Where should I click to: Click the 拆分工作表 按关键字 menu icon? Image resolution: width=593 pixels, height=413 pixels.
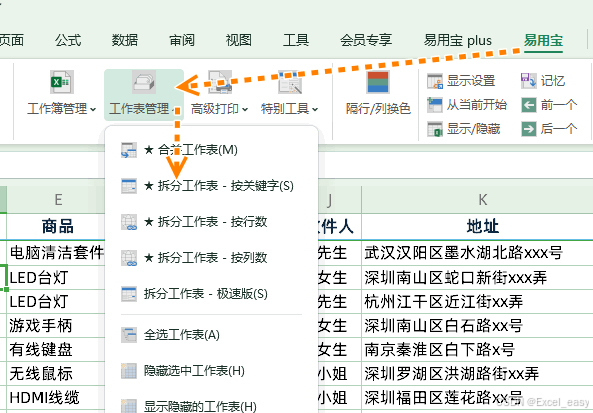pos(129,186)
